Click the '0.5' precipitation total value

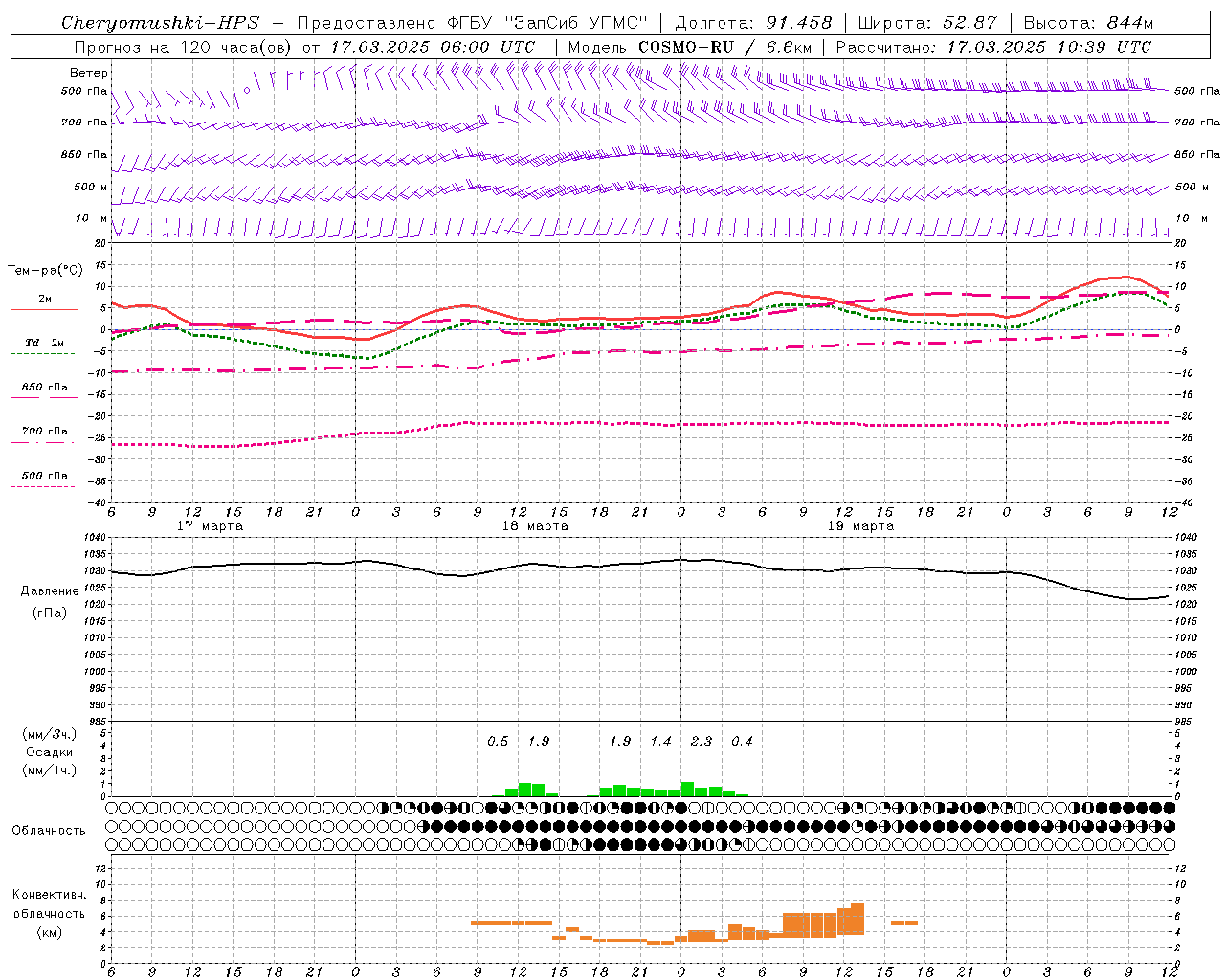pyautogui.click(x=498, y=741)
